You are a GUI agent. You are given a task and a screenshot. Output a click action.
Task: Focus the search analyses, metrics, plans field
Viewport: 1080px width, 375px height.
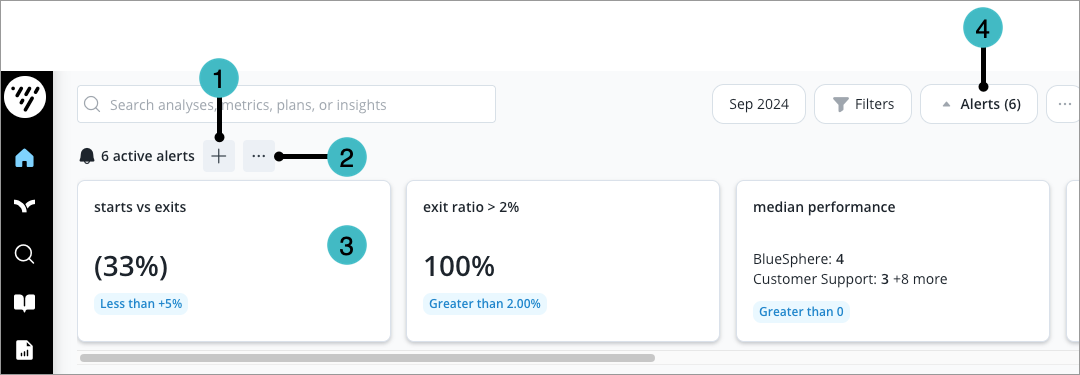287,104
